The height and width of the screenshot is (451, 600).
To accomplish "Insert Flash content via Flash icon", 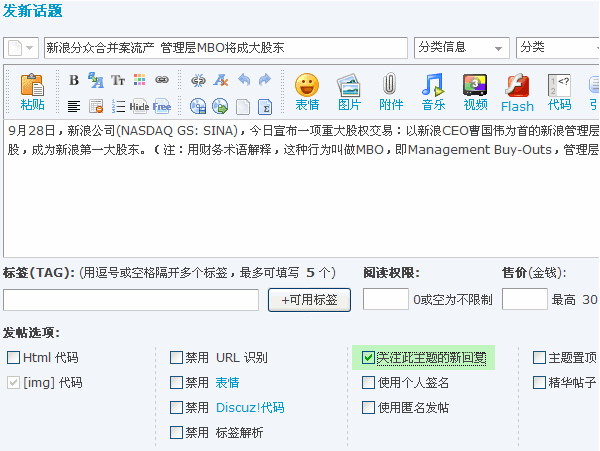I will click(x=517, y=90).
